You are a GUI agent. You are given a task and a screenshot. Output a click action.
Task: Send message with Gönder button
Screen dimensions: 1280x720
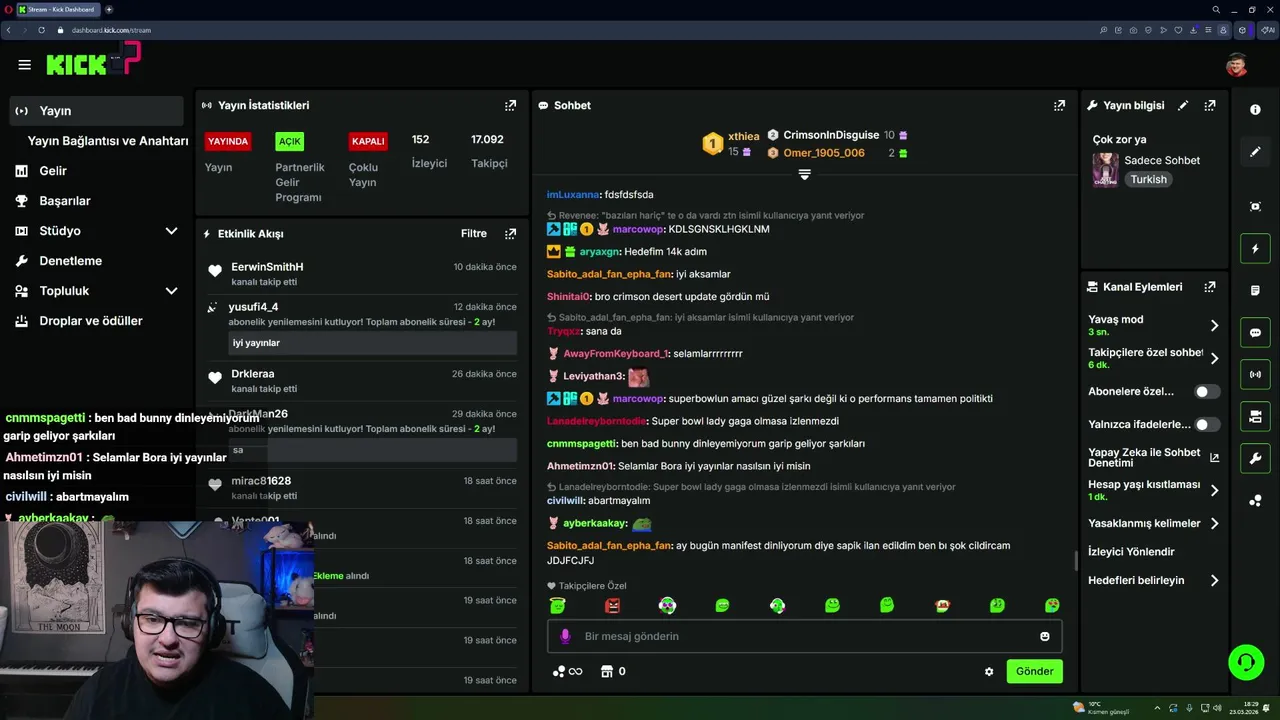click(1034, 671)
